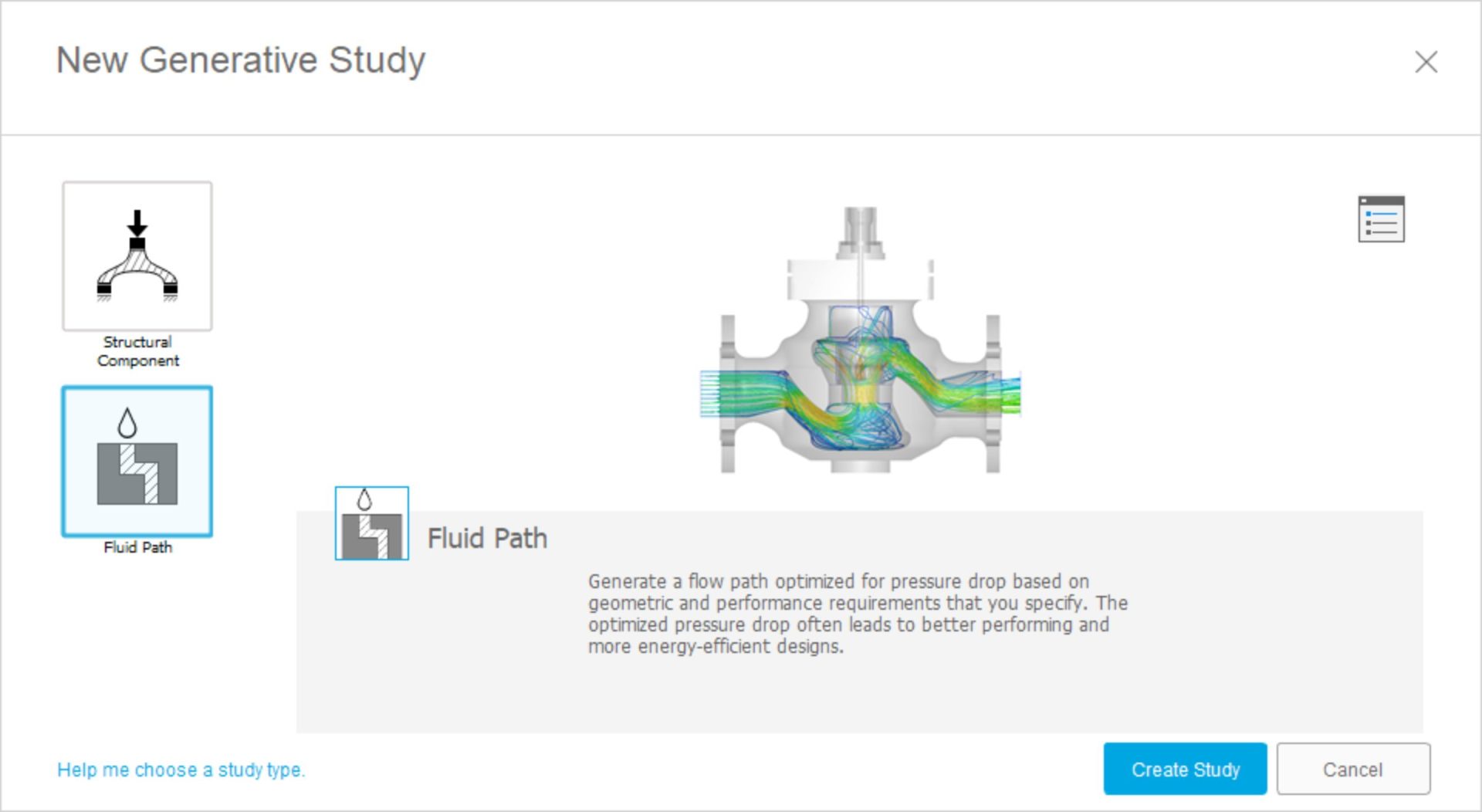Click the small Fluid Path description icon
Screen dimensions: 1482x812
[x=371, y=523]
